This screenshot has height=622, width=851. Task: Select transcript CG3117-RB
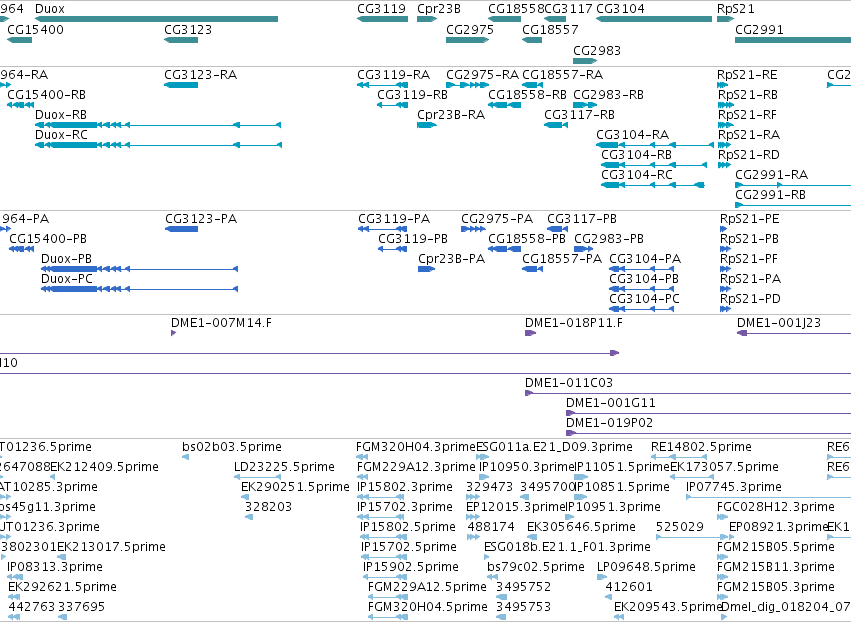[580, 115]
